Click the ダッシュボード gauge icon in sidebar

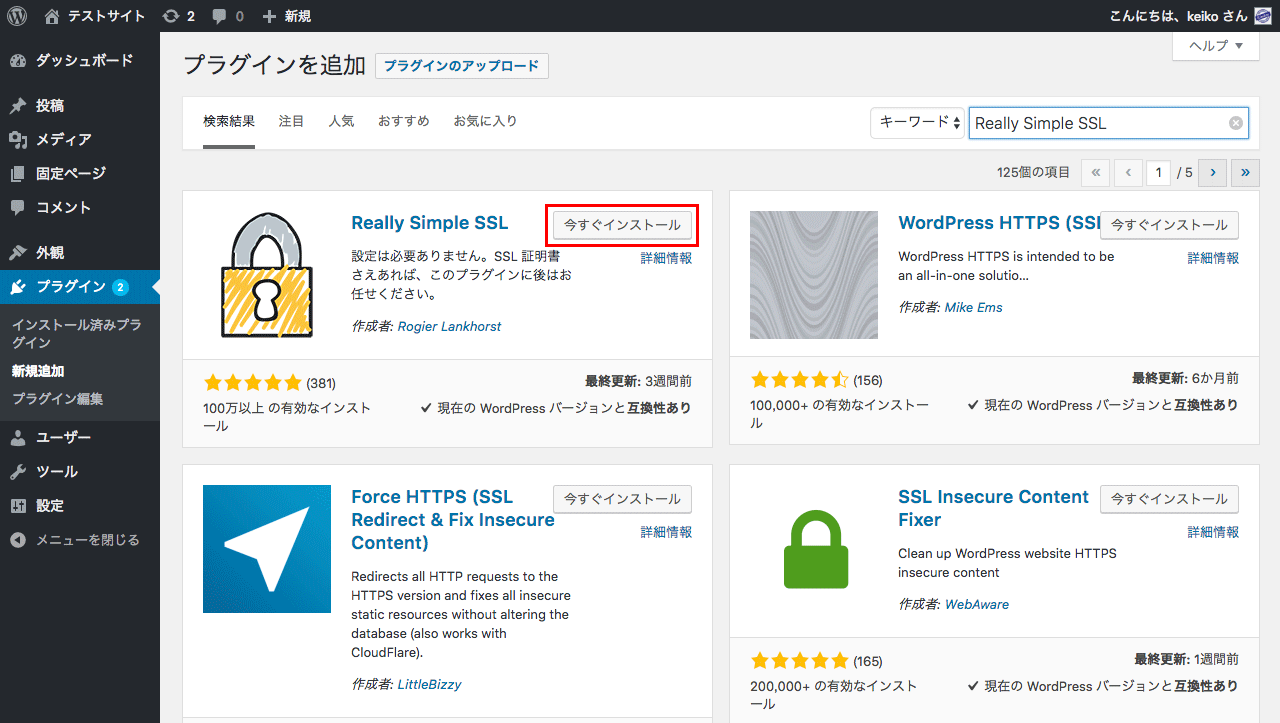(18, 60)
